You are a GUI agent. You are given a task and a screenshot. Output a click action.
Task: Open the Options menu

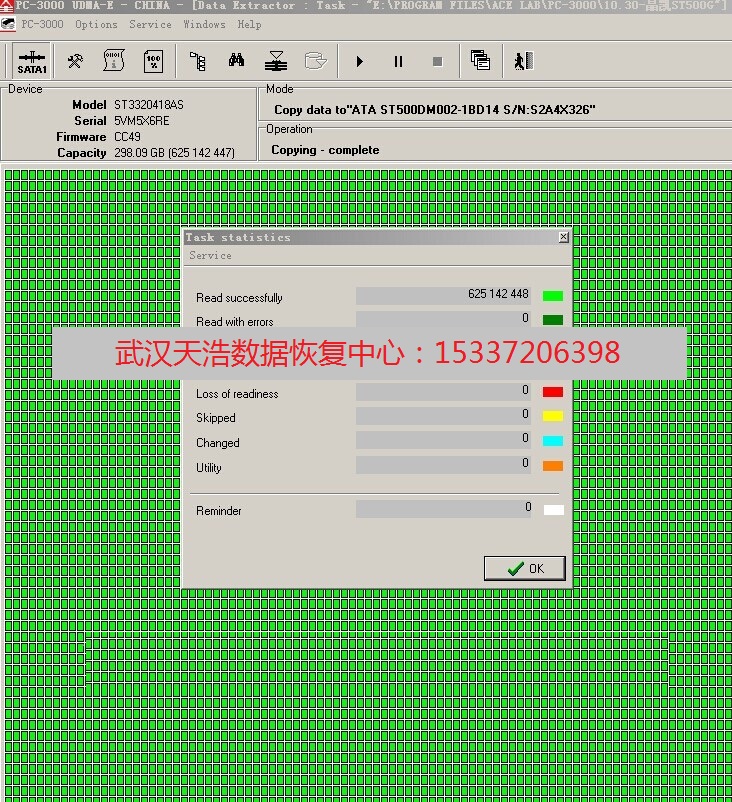(96, 24)
